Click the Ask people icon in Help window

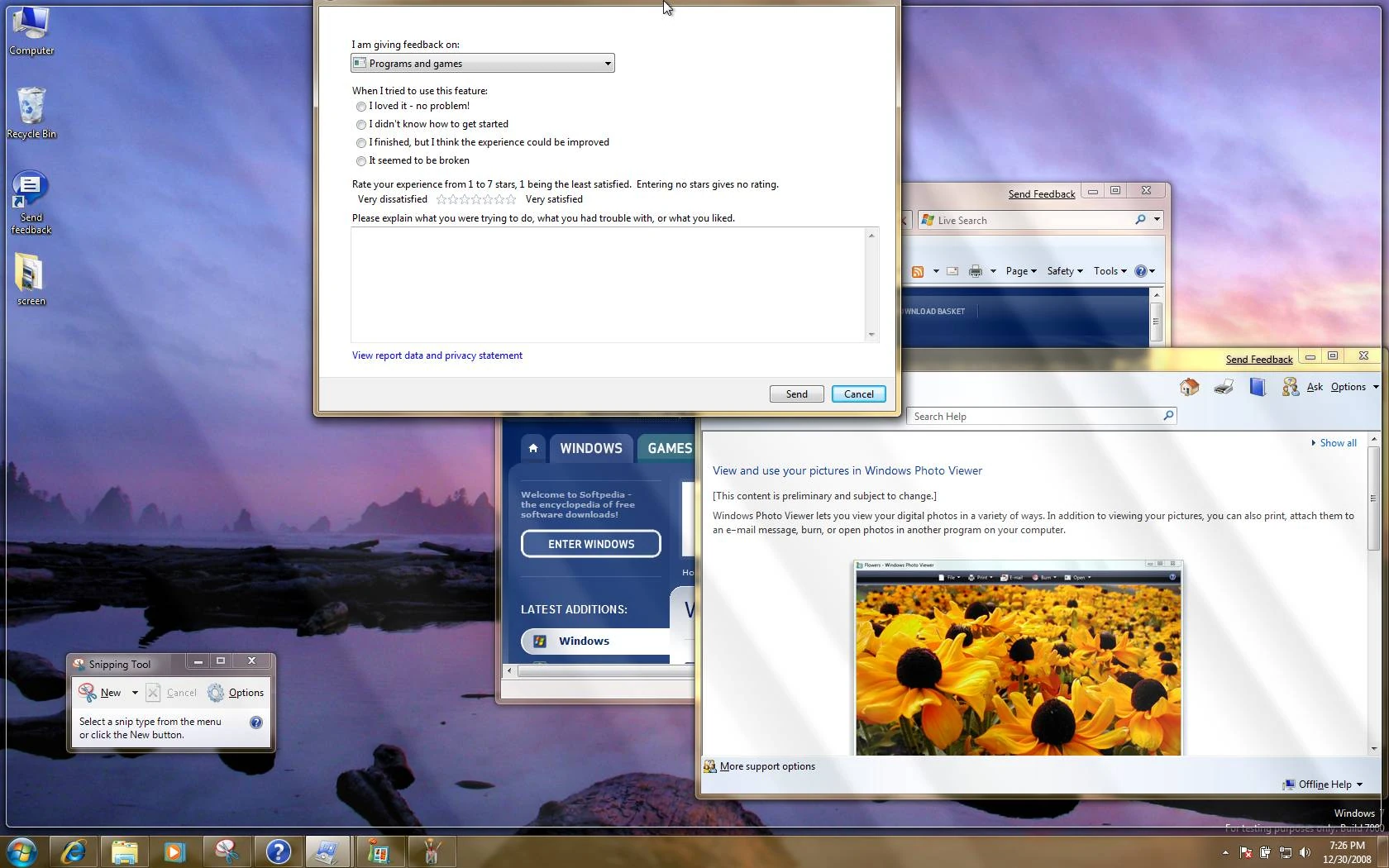point(1290,387)
